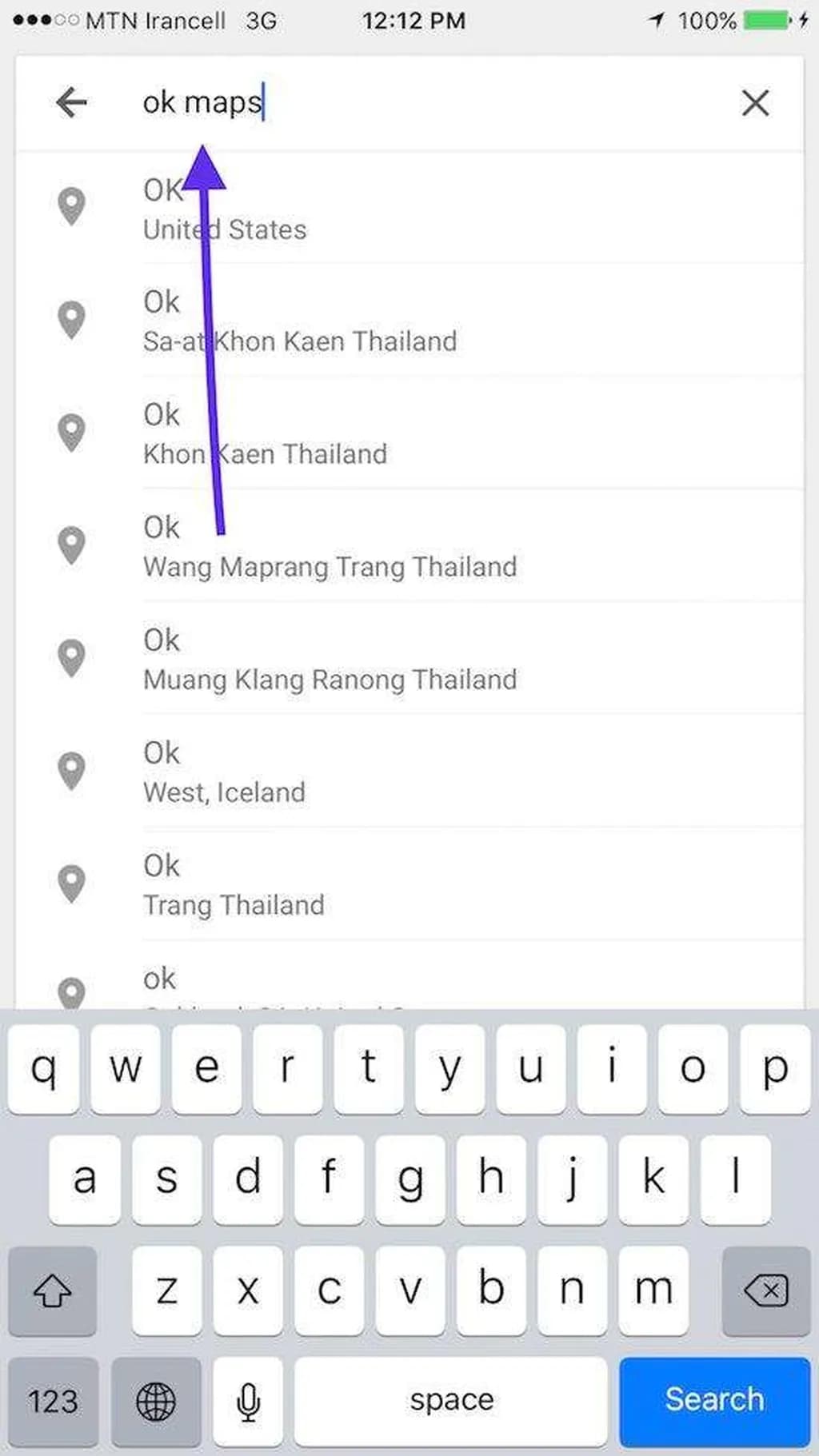Tap pin icon beside Muang Klang Ranong

pyautogui.click(x=72, y=658)
